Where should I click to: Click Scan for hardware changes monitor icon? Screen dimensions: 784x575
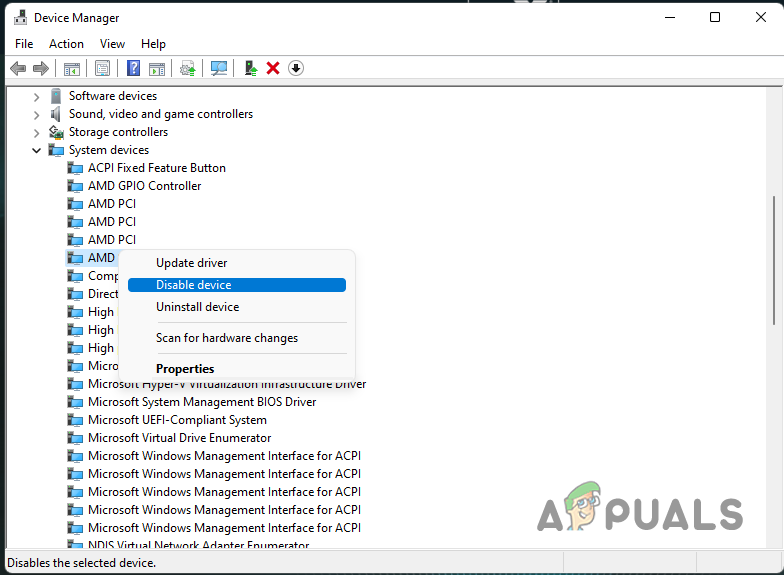click(x=218, y=68)
